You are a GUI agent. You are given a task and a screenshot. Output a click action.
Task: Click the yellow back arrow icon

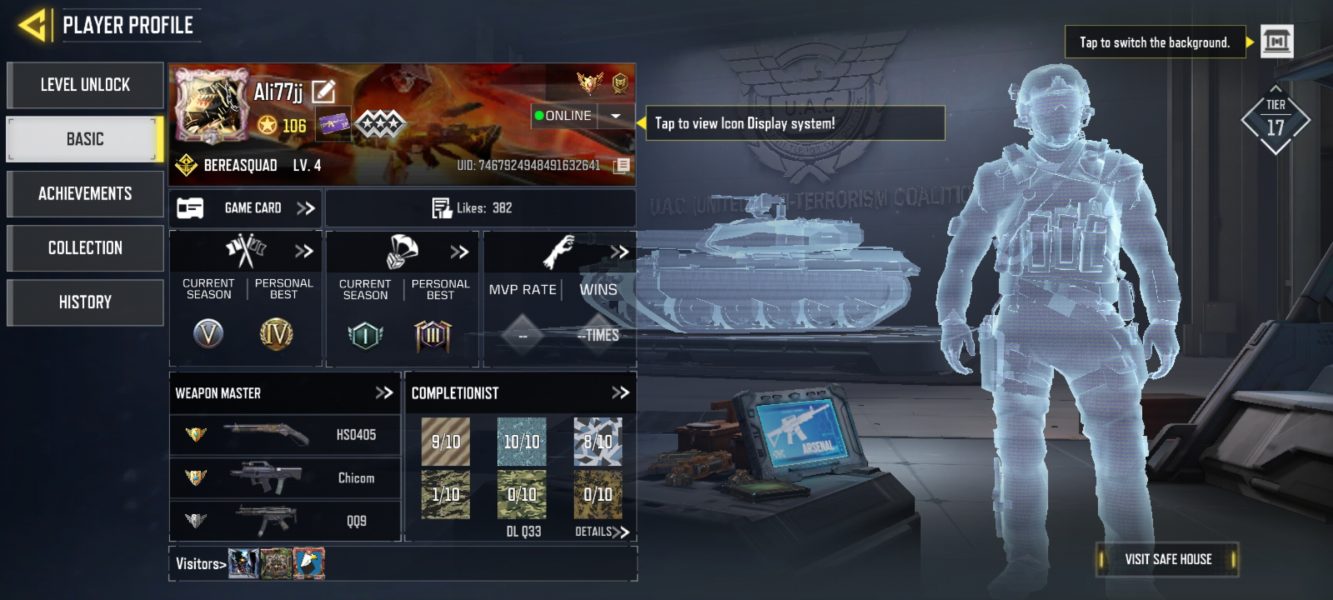(x=33, y=24)
